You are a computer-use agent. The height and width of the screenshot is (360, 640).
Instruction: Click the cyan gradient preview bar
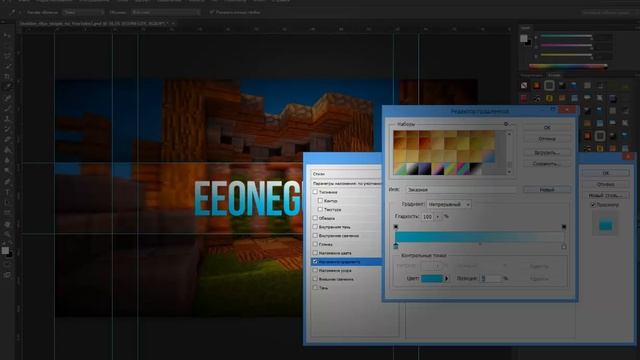pyautogui.click(x=480, y=237)
